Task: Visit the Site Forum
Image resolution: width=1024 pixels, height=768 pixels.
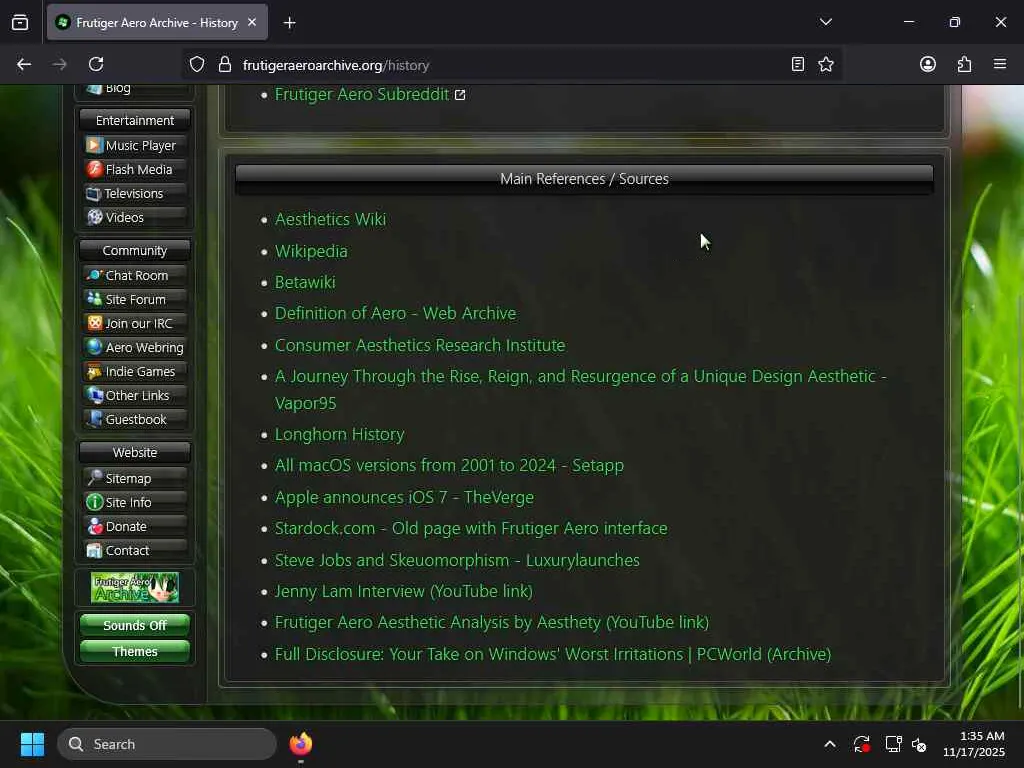Action: tap(135, 299)
